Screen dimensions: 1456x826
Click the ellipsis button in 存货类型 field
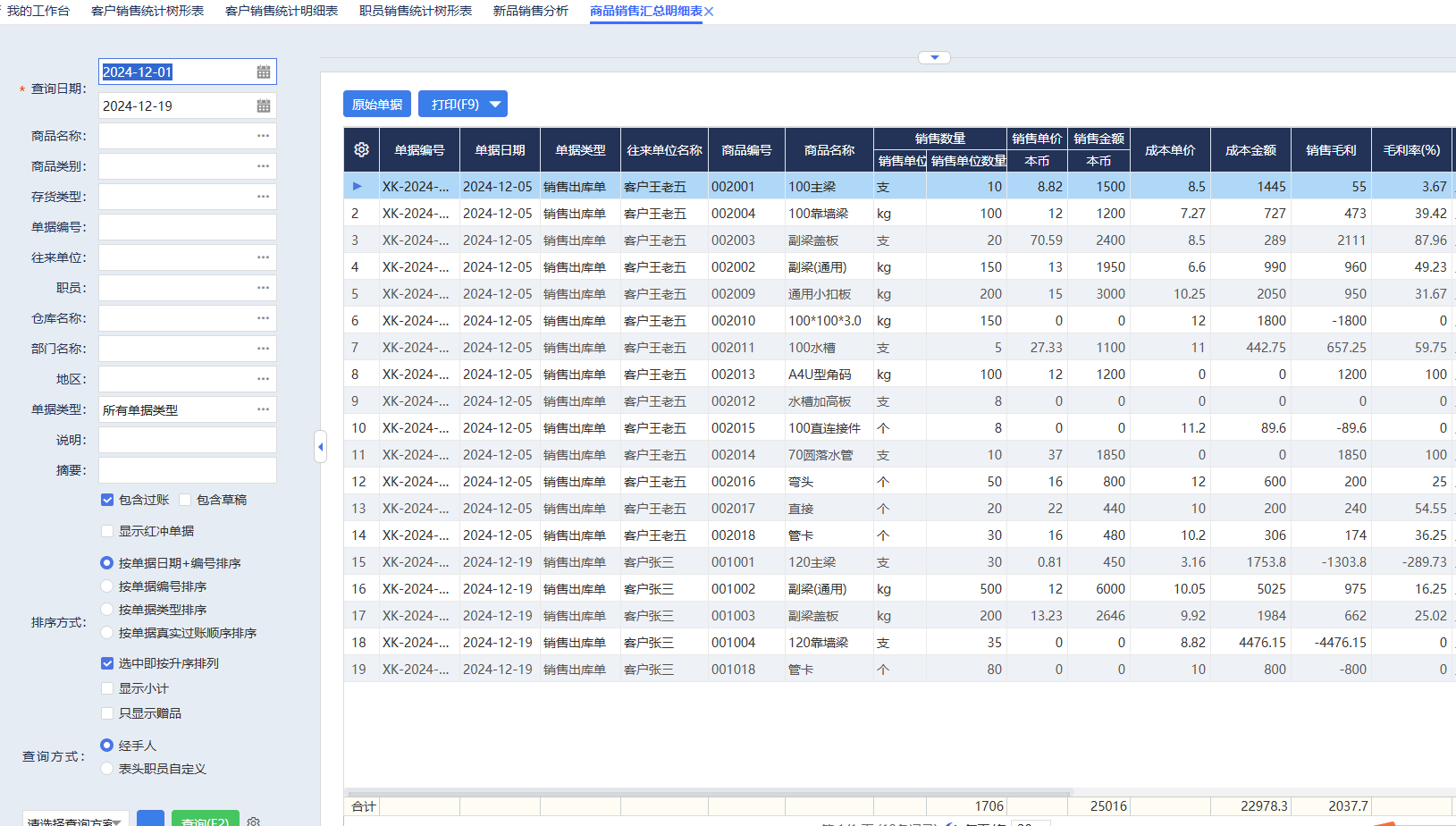click(x=263, y=197)
